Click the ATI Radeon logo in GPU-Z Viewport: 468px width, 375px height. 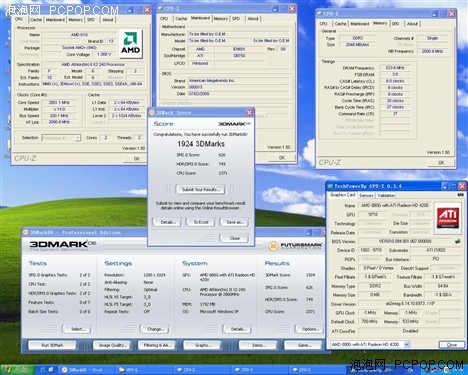click(448, 218)
